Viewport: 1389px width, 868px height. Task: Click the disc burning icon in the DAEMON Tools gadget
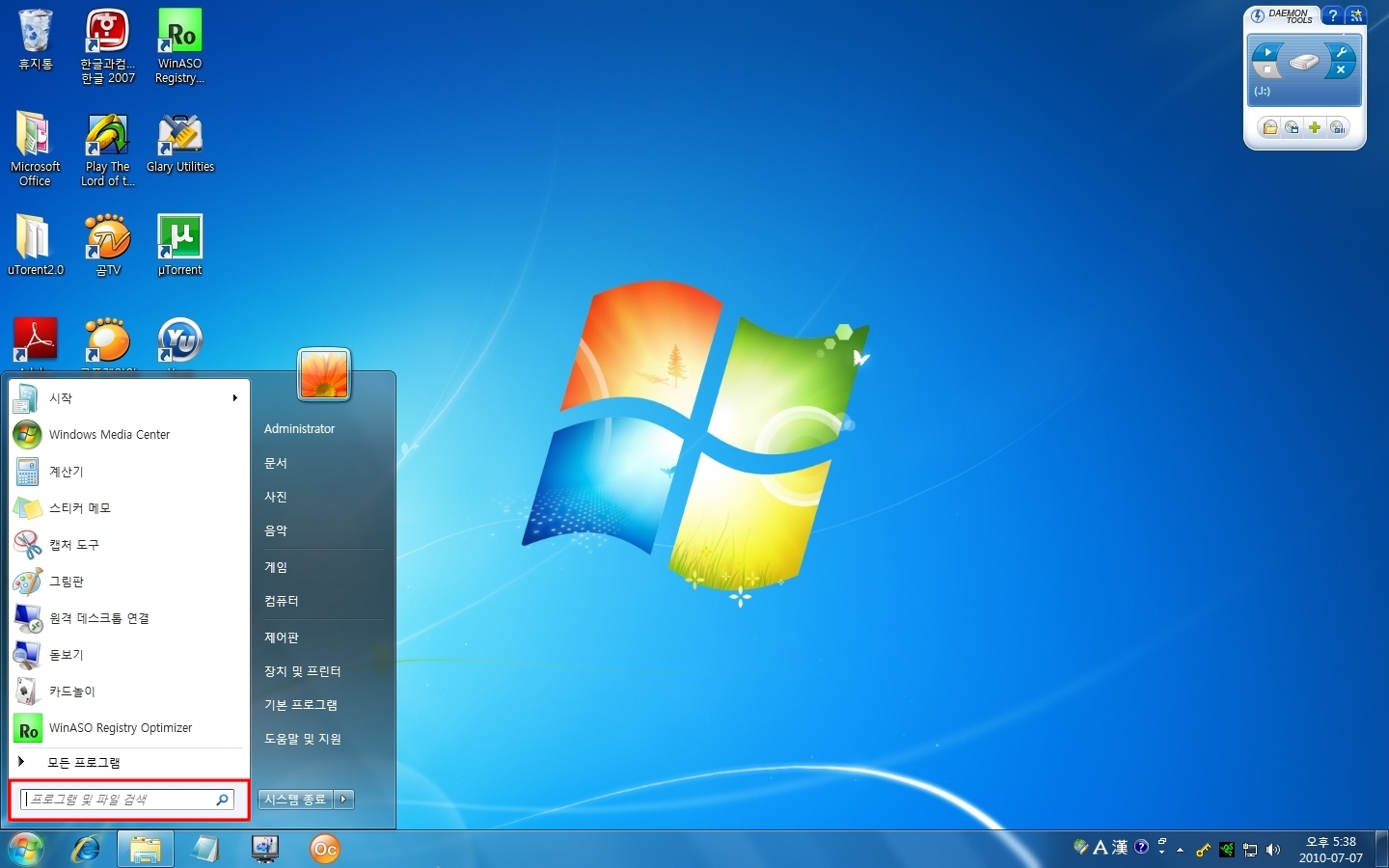[1338, 127]
